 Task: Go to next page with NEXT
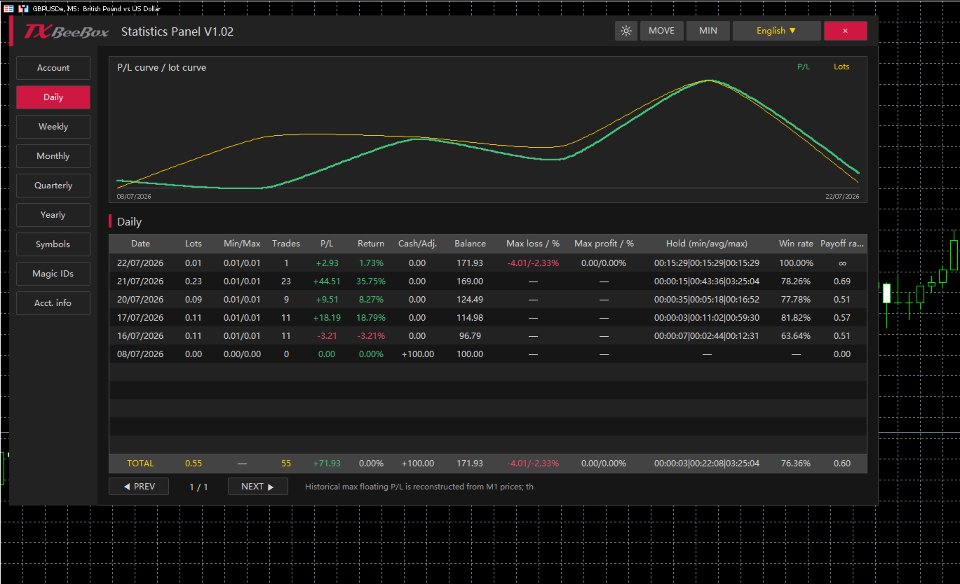point(258,487)
